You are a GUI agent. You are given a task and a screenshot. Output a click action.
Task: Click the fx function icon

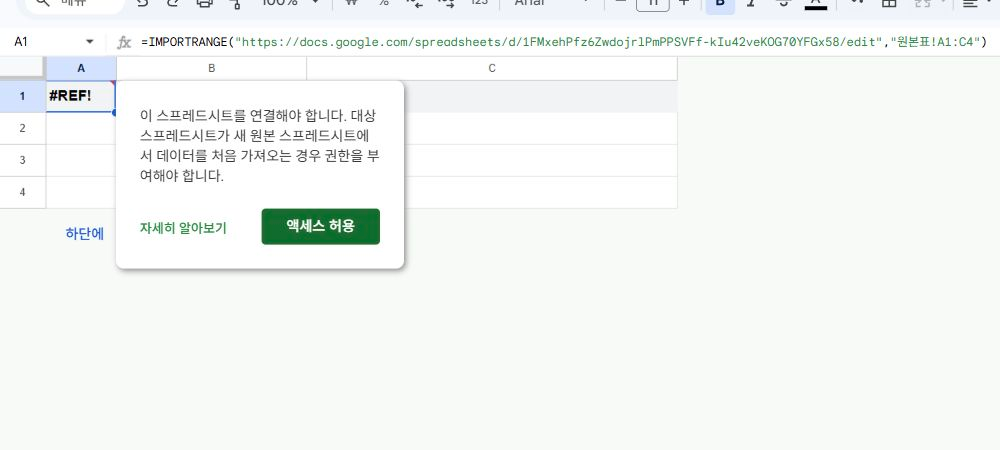point(124,43)
